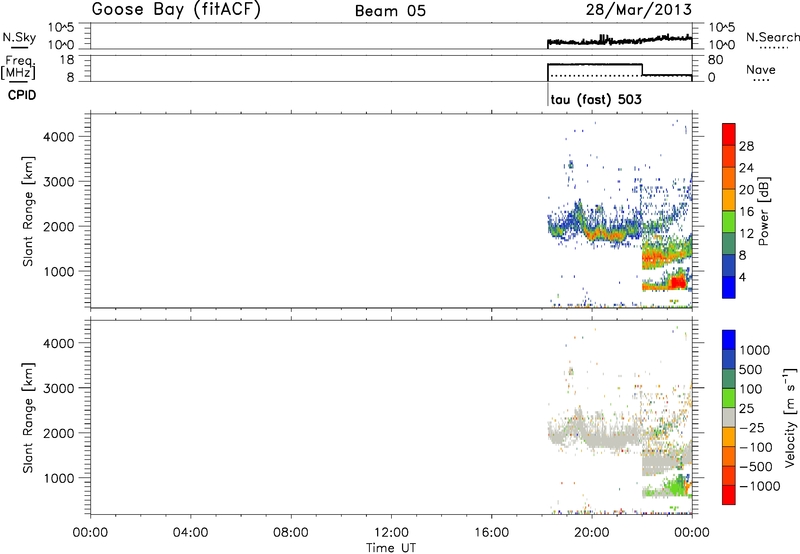Select the "20:00" time tick label
The width and height of the screenshot is (800, 554).
point(591,533)
